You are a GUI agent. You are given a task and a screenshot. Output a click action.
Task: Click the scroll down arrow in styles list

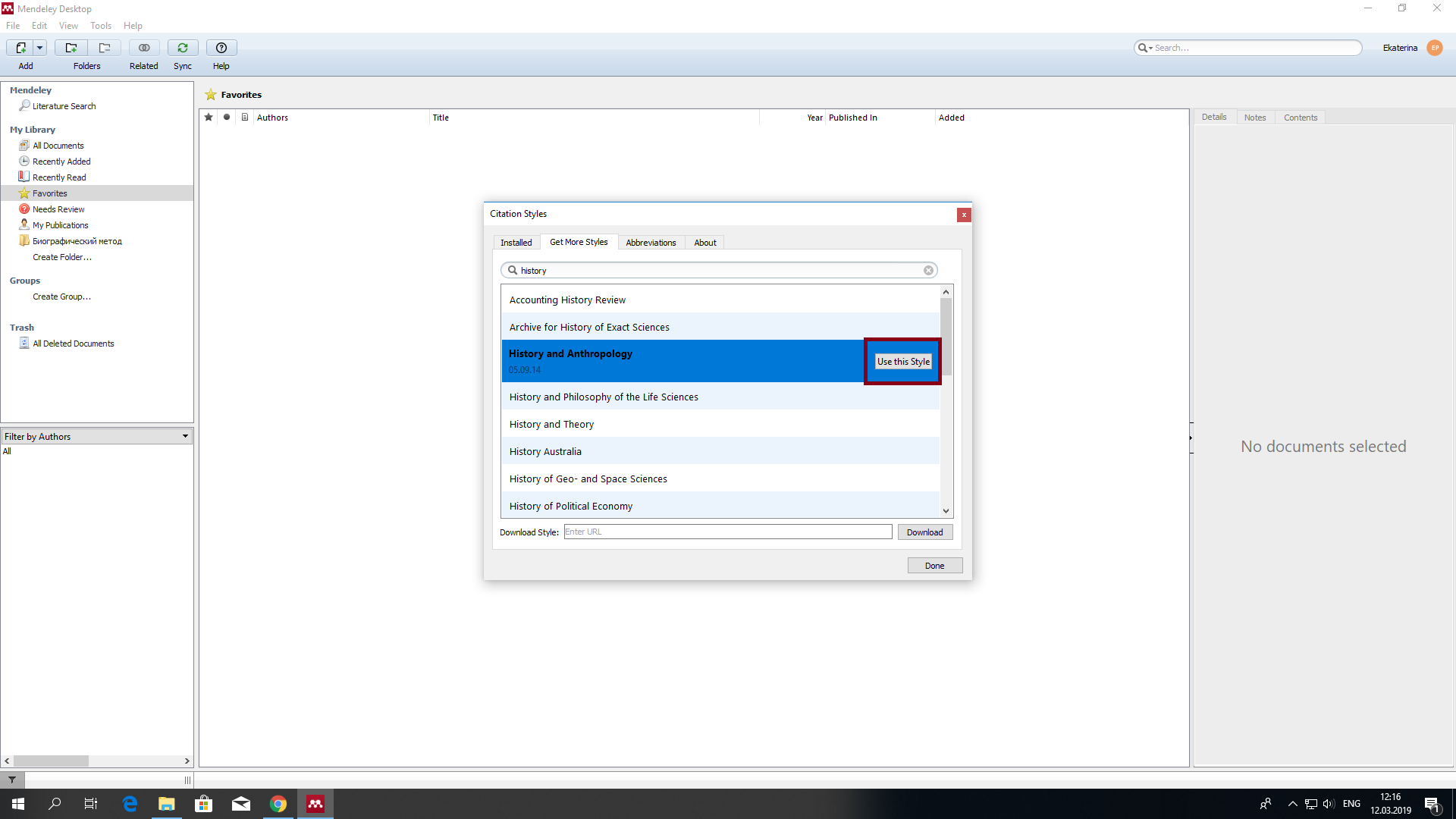click(946, 511)
